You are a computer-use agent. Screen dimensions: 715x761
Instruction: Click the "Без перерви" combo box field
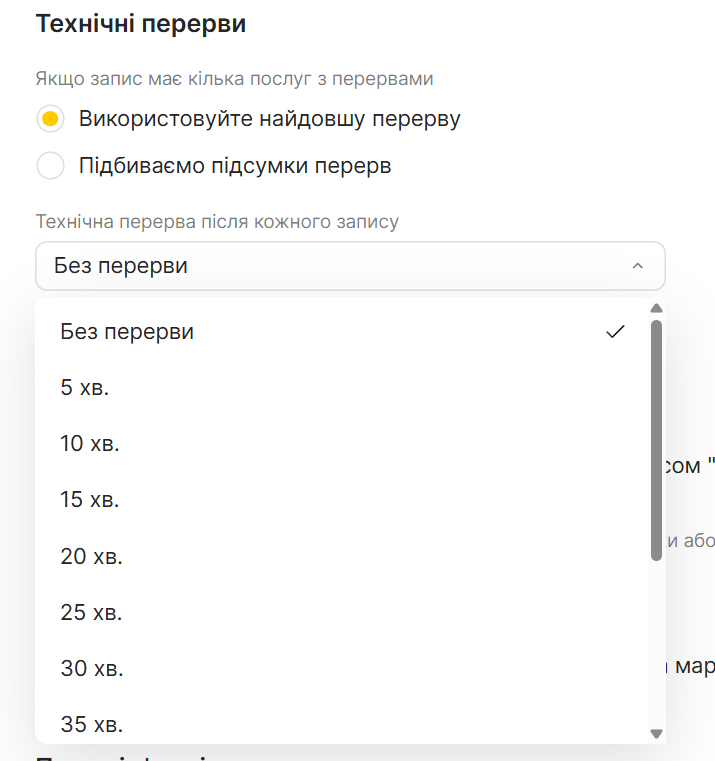(330, 266)
